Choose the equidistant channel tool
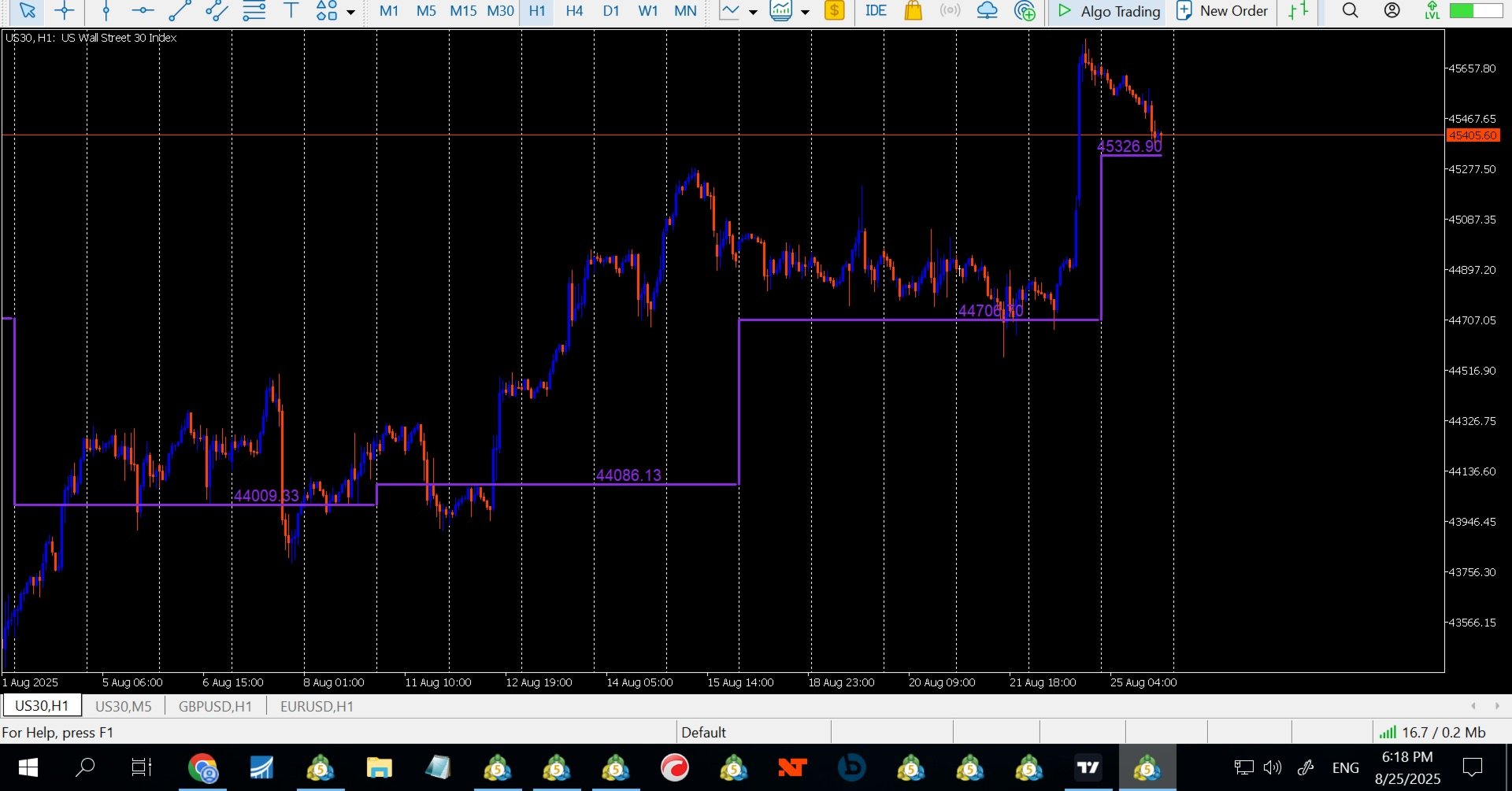Viewport: 1512px width, 791px height. [x=217, y=11]
